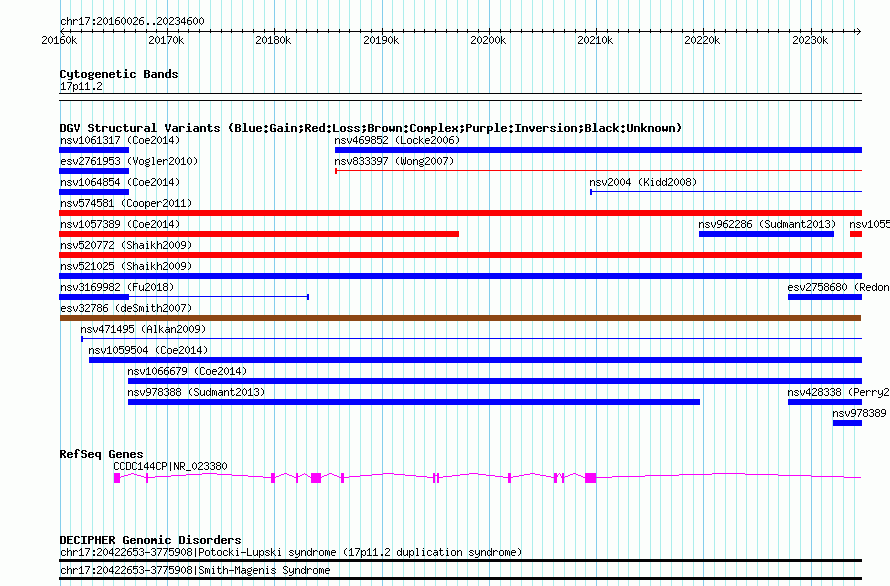890x586 pixels.
Task: Select nsv962286 (Sudmant2013) variant label
Action: 767,224
